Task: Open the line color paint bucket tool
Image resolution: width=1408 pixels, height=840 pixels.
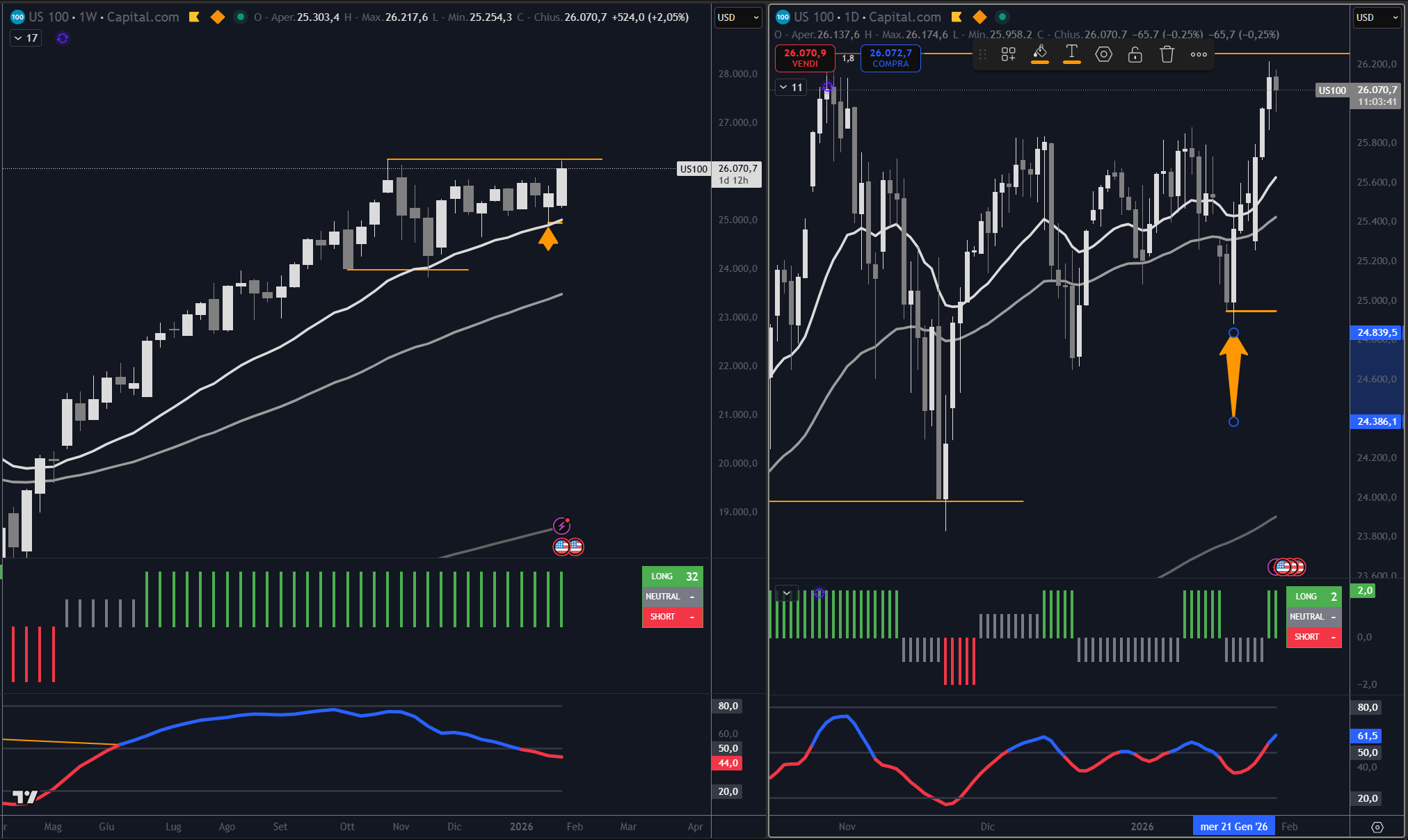Action: [1040, 53]
